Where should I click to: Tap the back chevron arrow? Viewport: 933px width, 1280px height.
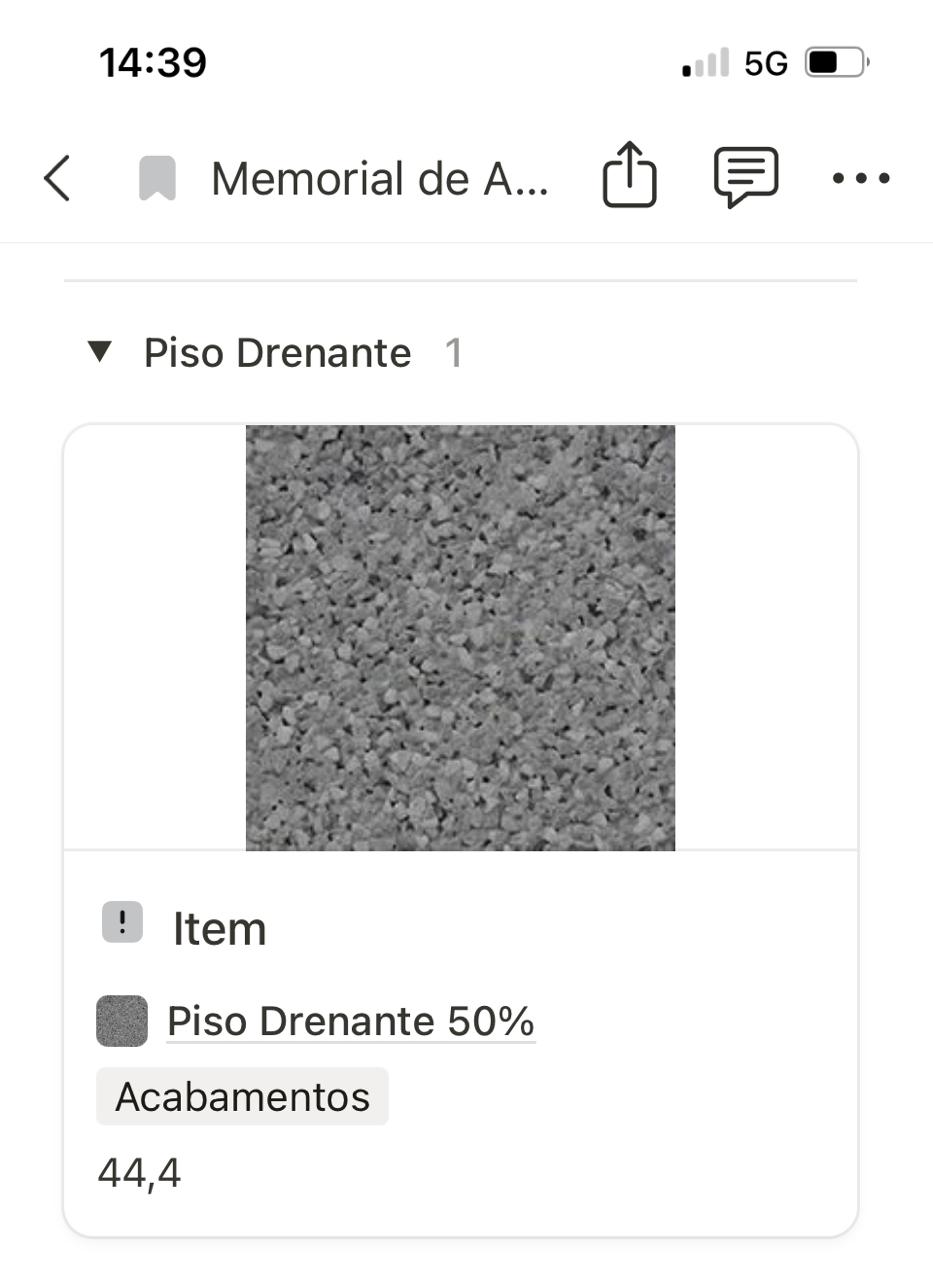(58, 179)
